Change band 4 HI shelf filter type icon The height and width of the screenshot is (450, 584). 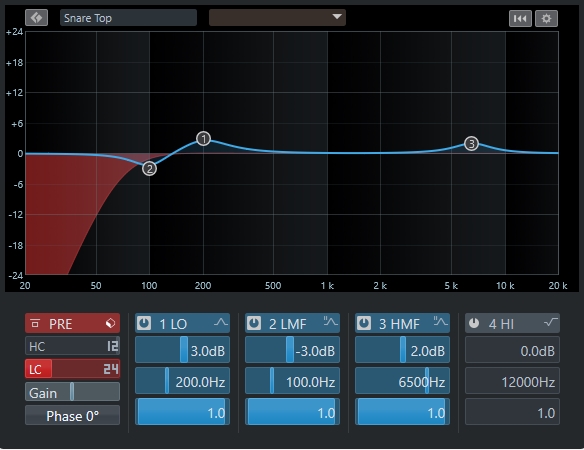click(550, 322)
